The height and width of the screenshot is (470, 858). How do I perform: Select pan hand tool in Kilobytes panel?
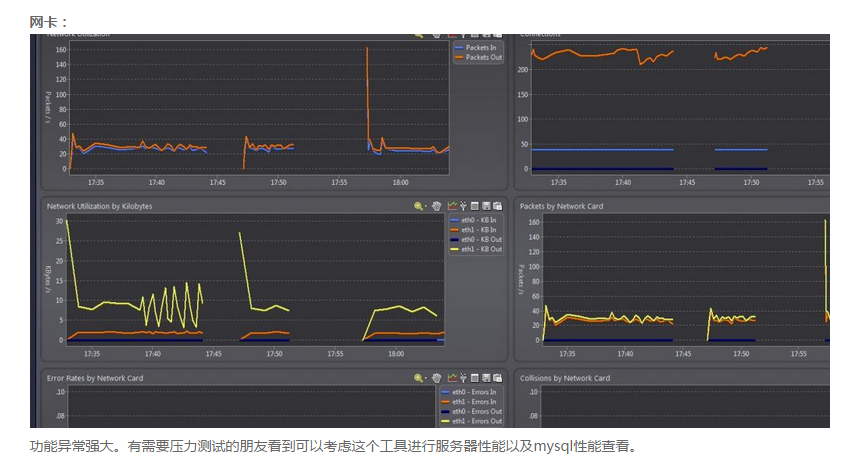pyautogui.click(x=436, y=206)
